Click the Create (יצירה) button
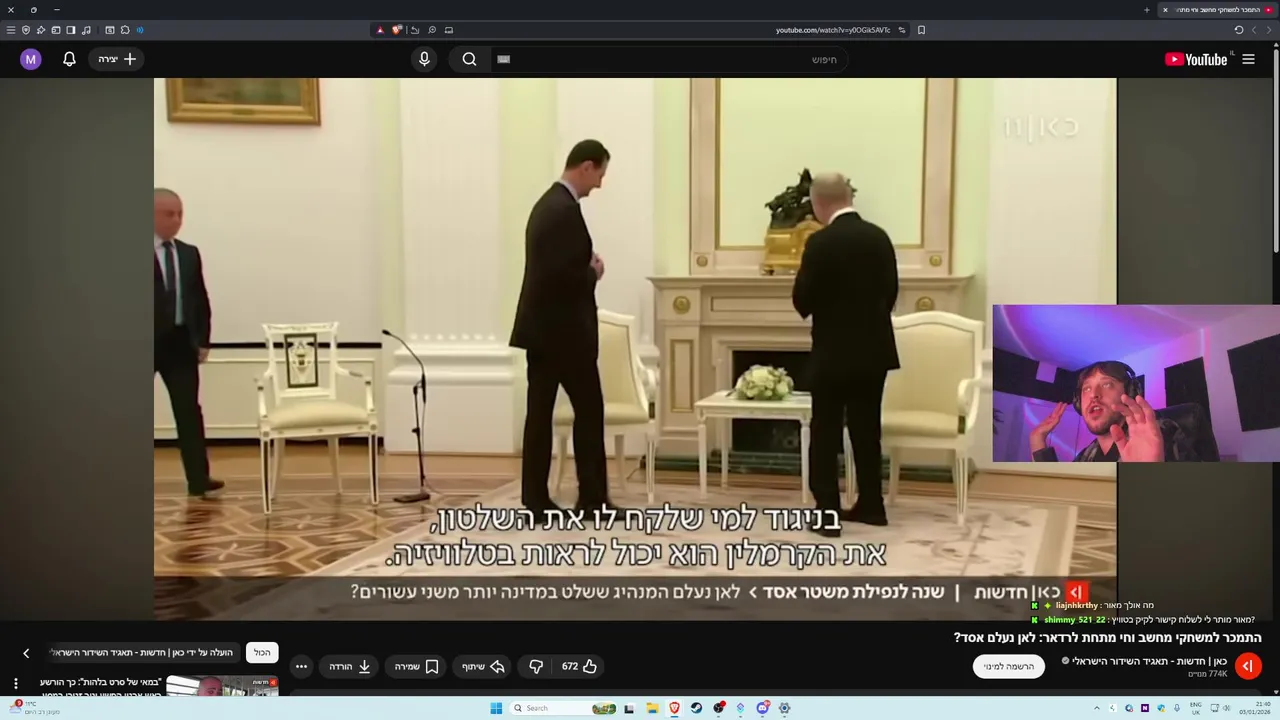The height and width of the screenshot is (720, 1280). point(117,59)
